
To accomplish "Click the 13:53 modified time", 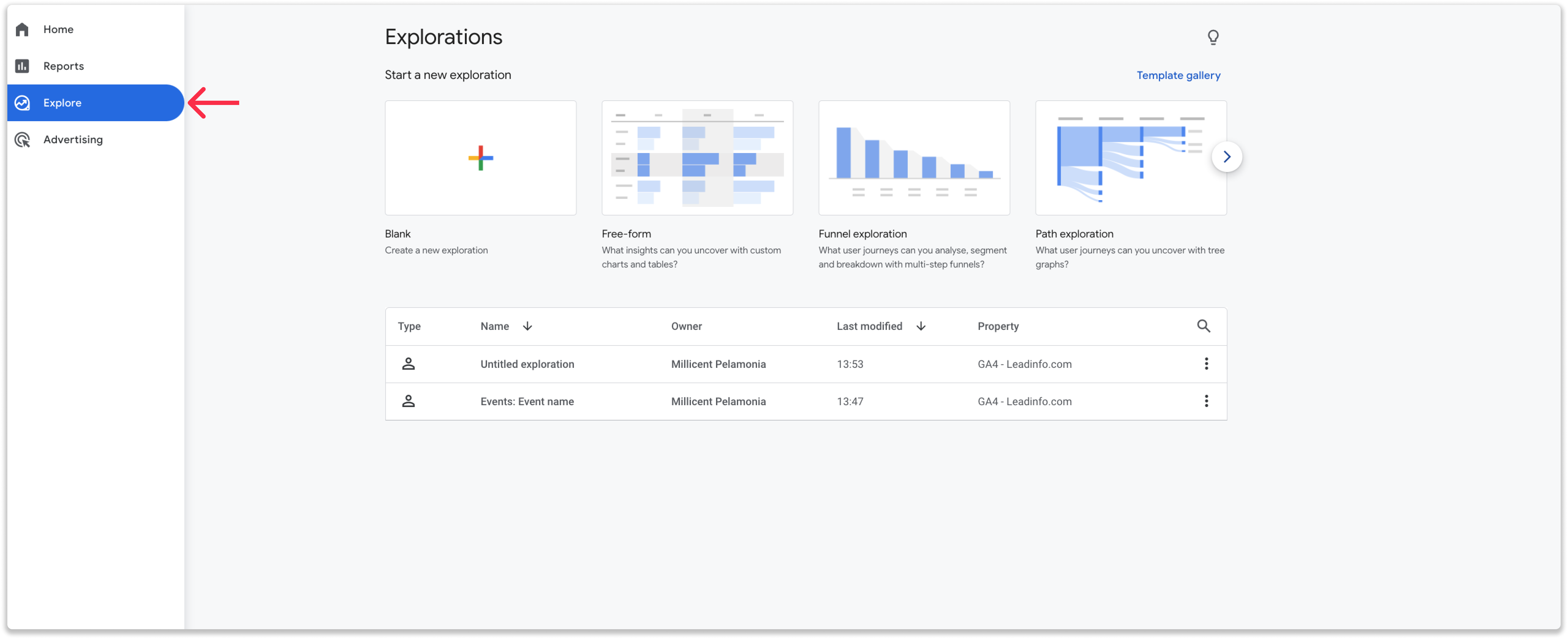I will point(850,364).
